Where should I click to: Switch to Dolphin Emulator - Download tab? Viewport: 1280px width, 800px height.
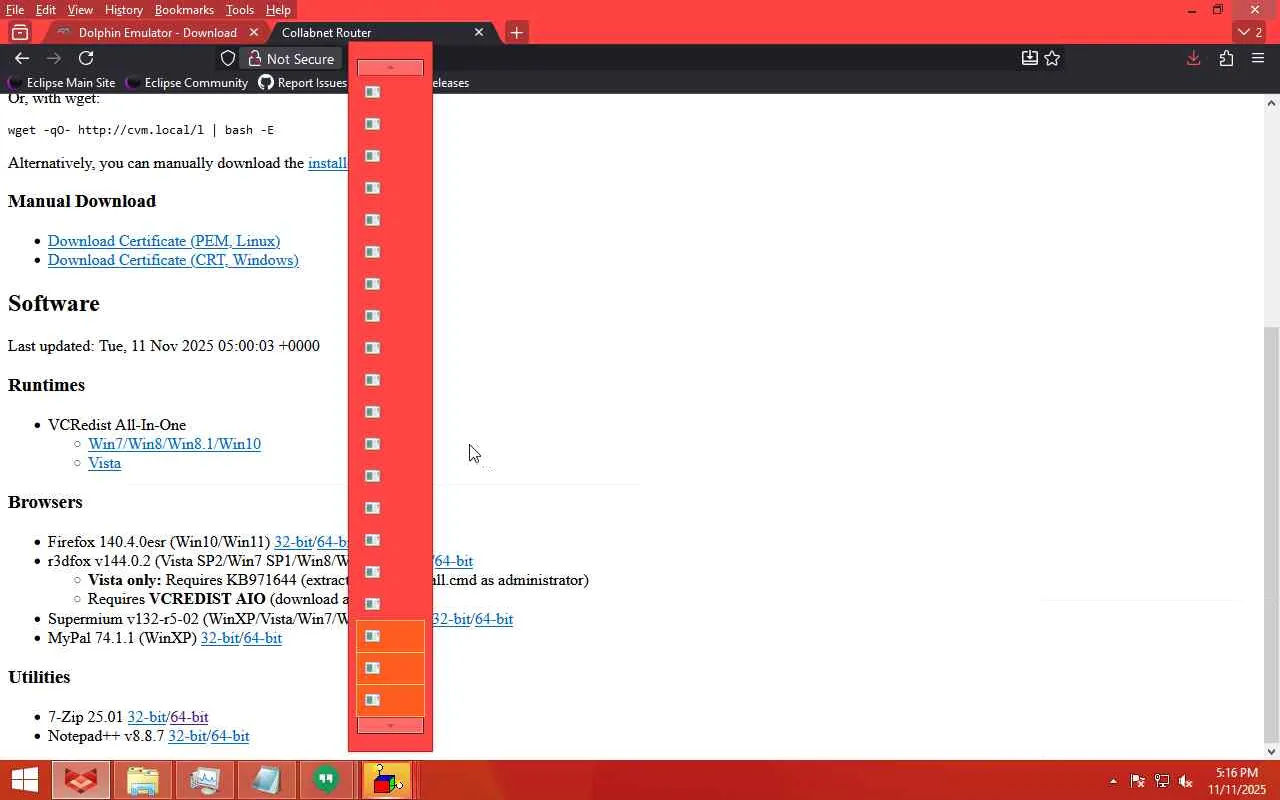[x=157, y=32]
